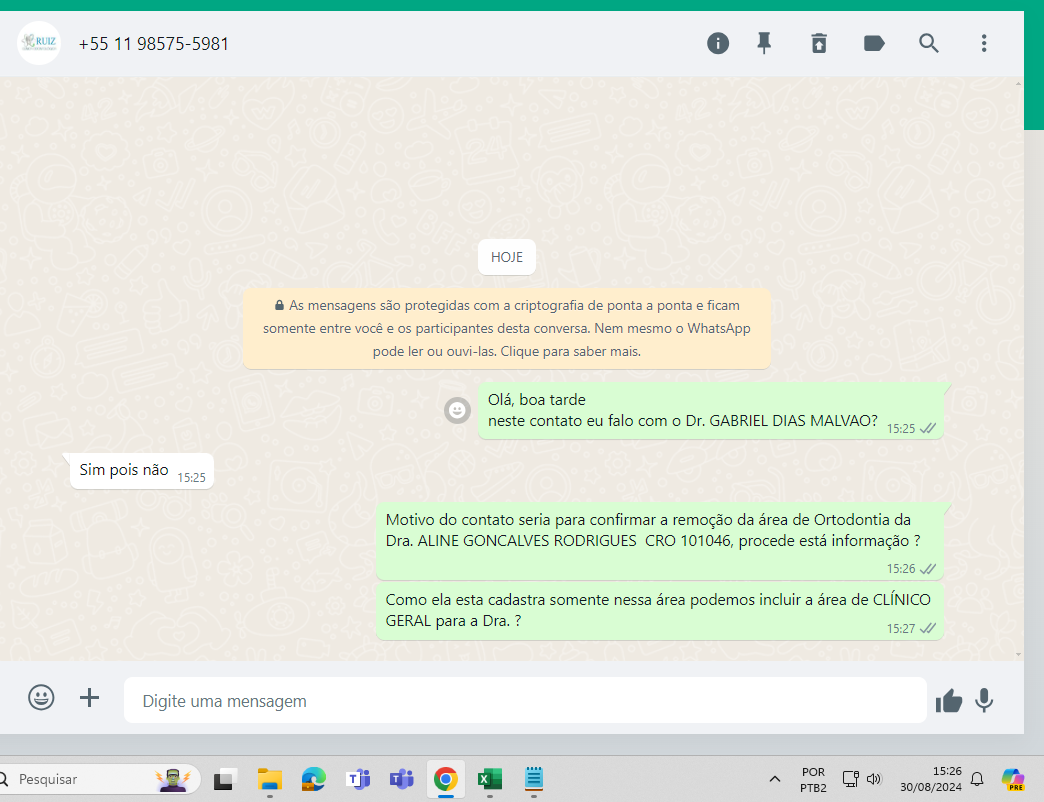Start voice recording with the microphone icon

coord(984,700)
